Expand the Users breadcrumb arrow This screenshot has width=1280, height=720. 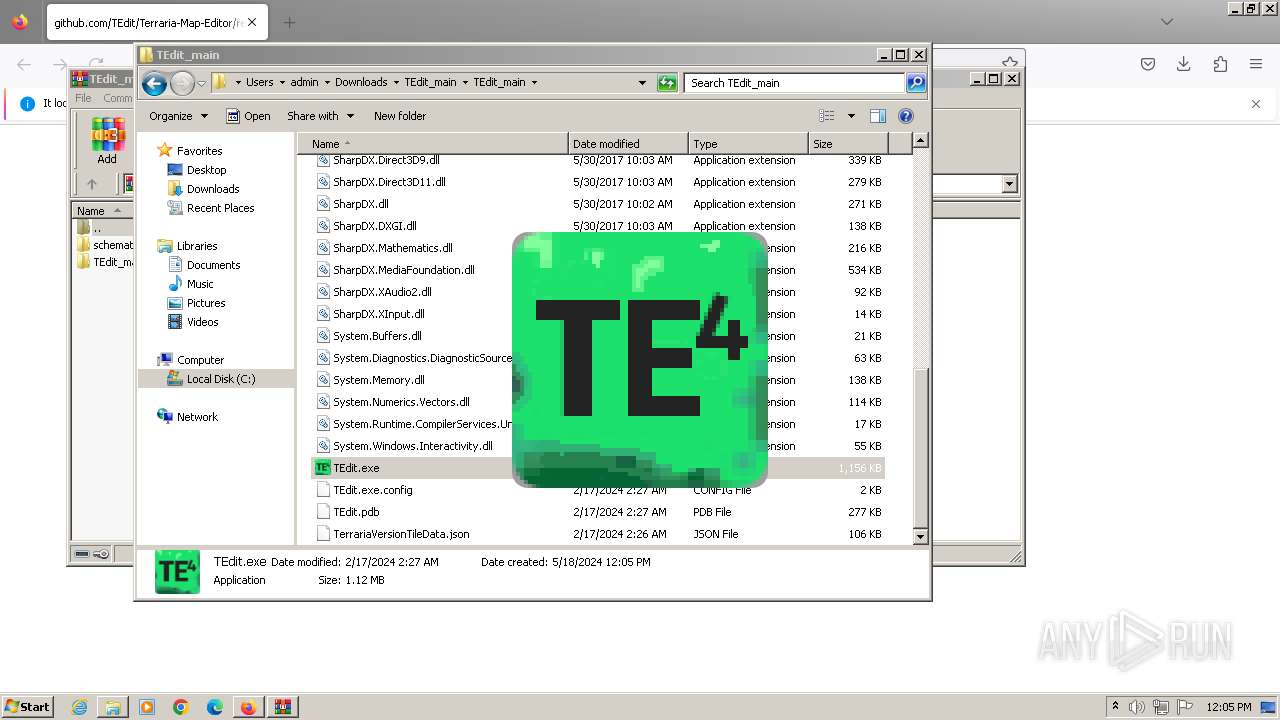click(x=282, y=83)
